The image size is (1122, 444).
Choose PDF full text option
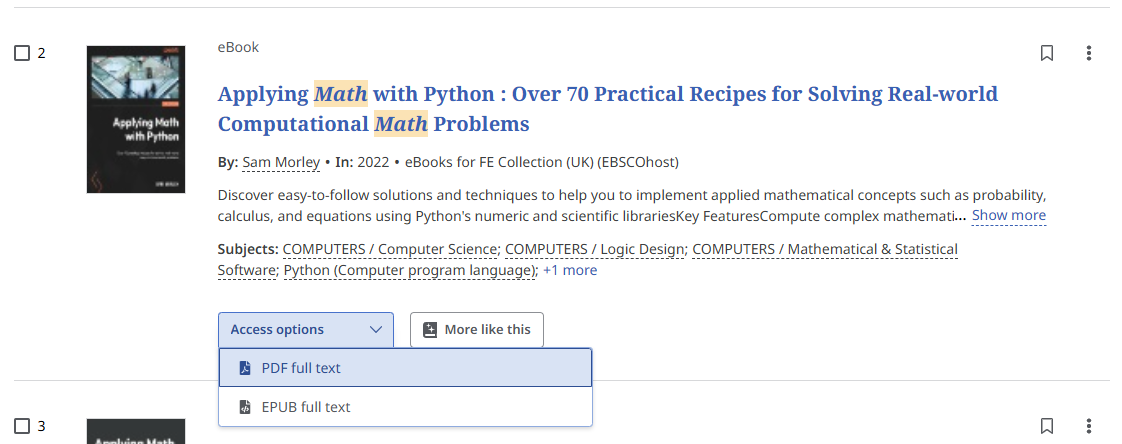[x=301, y=368]
